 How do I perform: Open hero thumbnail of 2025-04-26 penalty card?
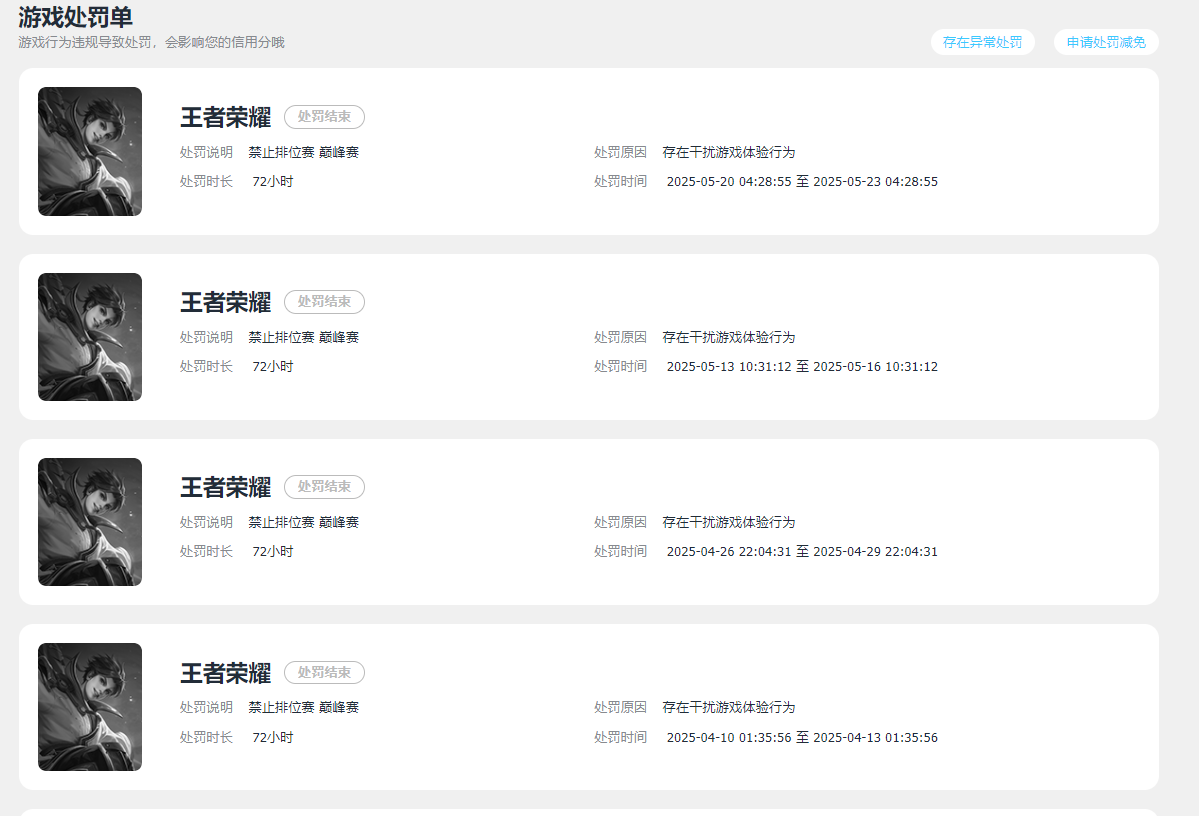90,522
